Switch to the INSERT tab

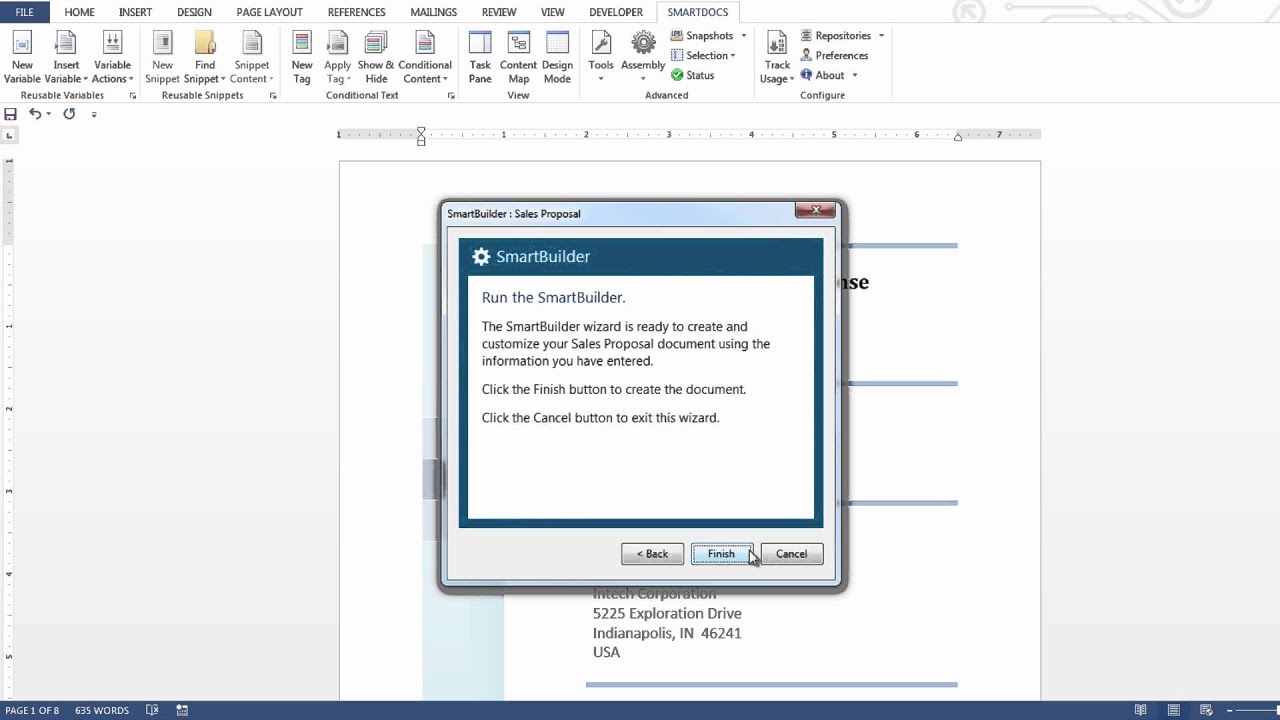(135, 12)
